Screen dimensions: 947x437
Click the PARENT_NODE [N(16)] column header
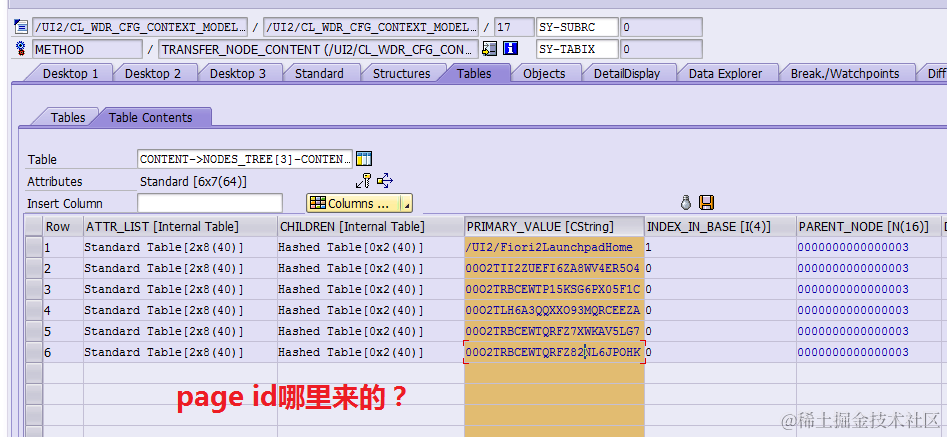tap(868, 226)
